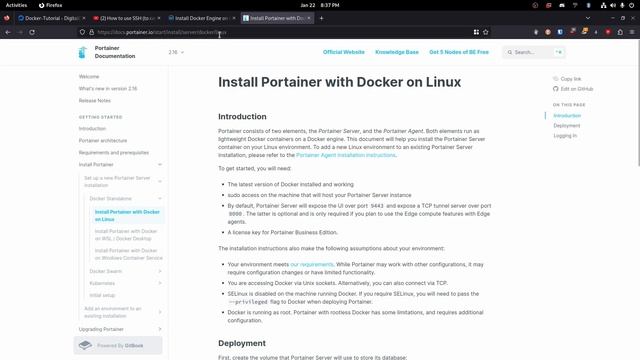
Task: Reload the page with the refresh icon
Action: coord(32,32)
